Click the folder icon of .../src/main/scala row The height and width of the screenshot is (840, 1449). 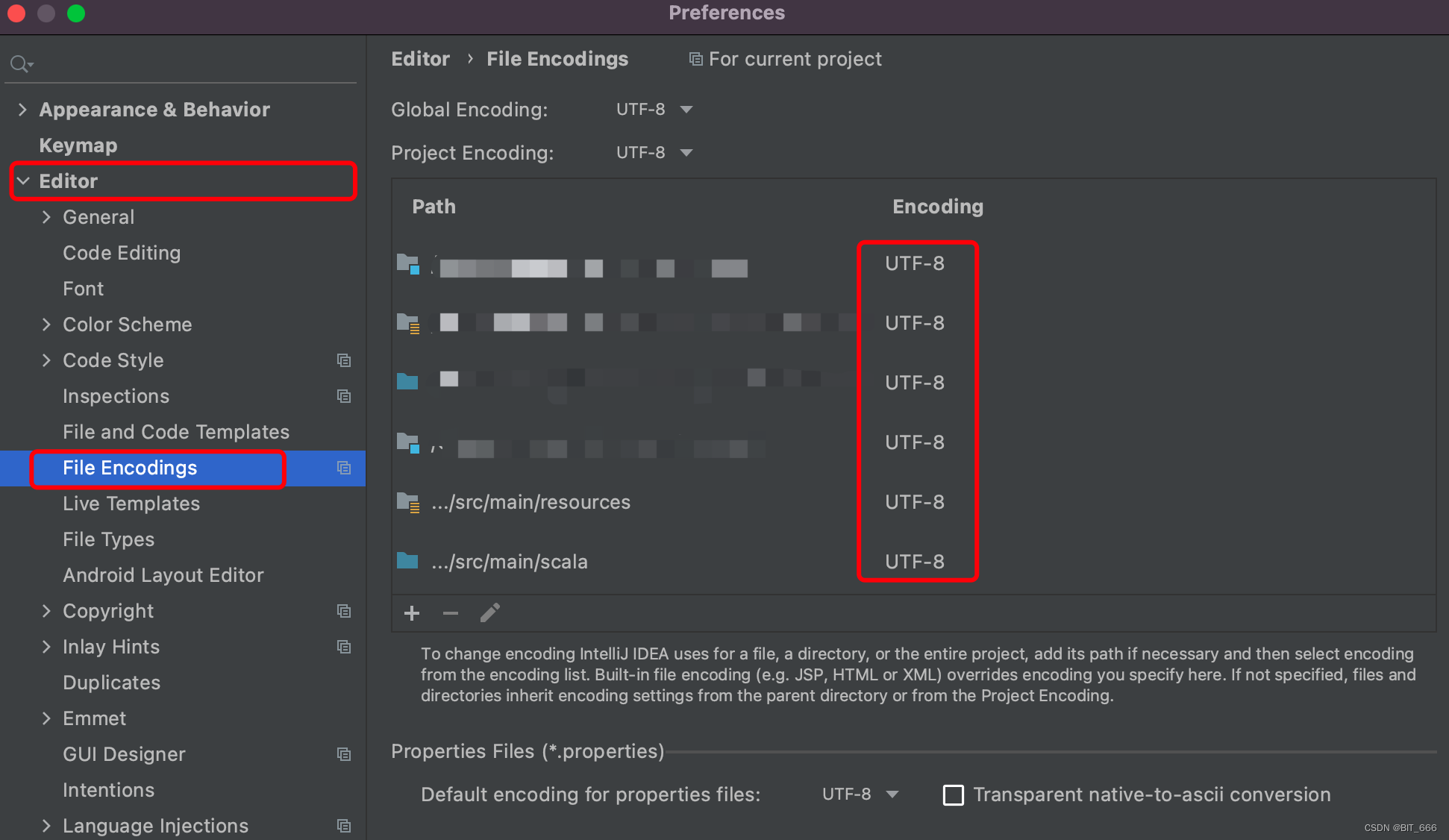[408, 561]
